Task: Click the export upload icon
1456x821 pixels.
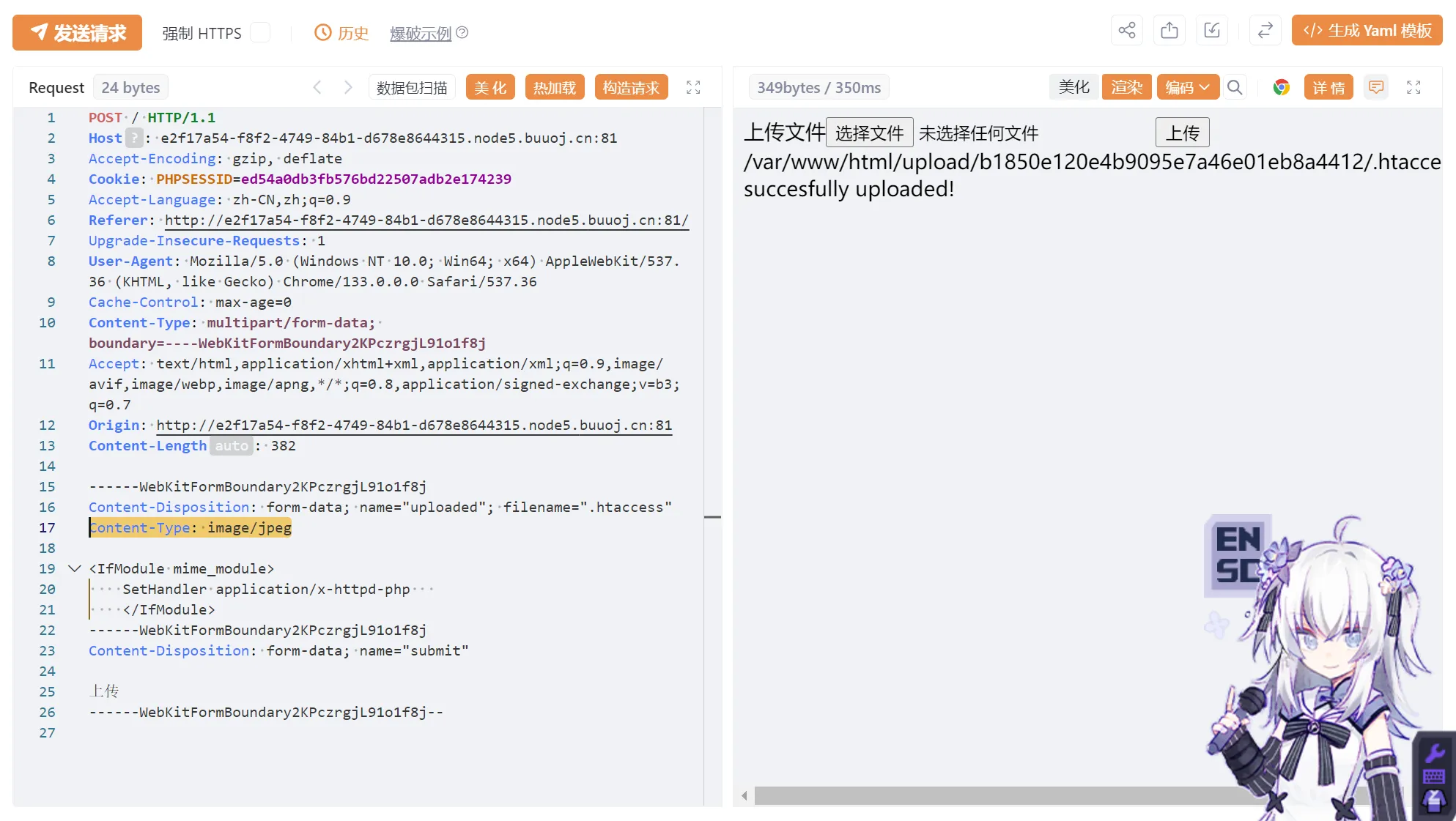Action: pyautogui.click(x=1169, y=31)
